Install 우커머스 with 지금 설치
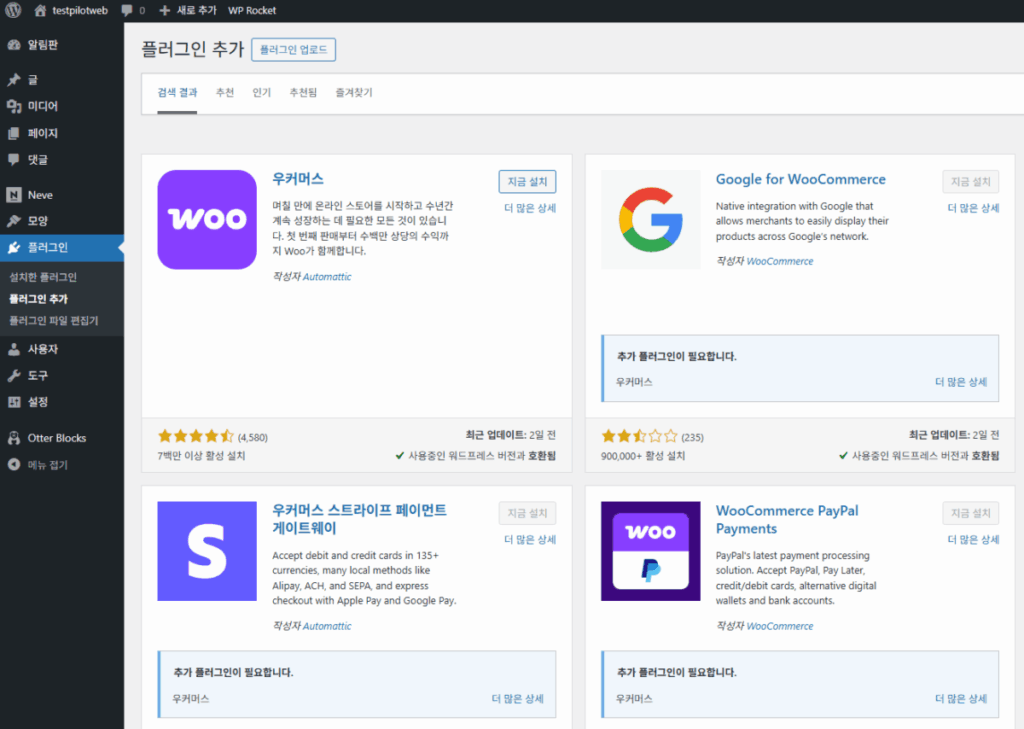Viewport: 1024px width, 729px height. point(527,181)
